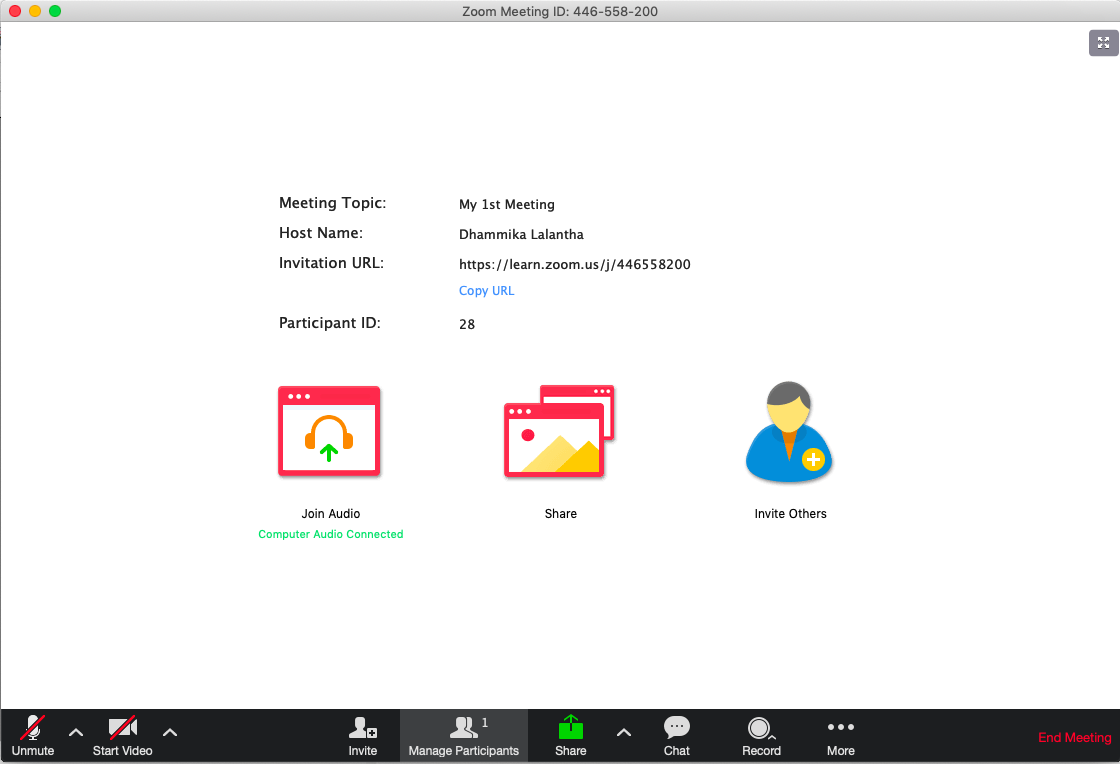Enter full screen using top-right icon

[1104, 43]
